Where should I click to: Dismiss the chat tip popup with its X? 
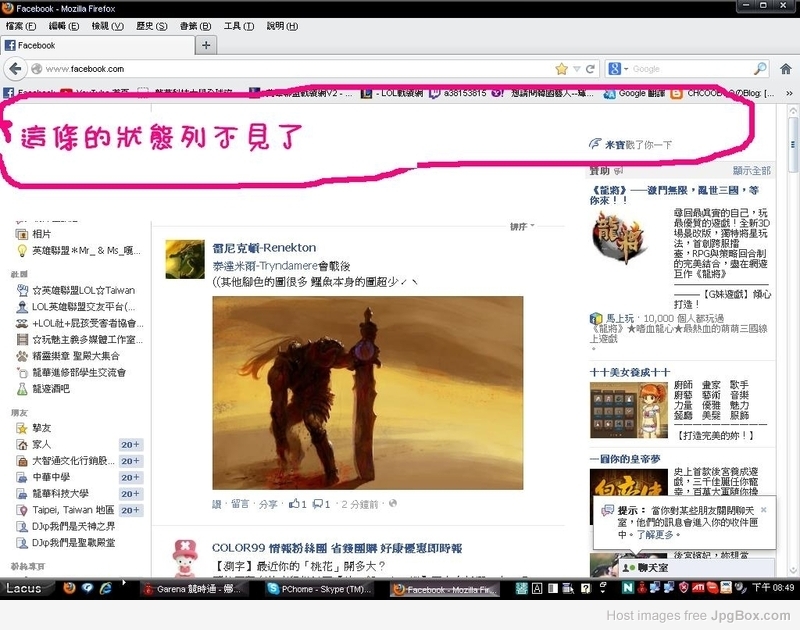pyautogui.click(x=764, y=508)
